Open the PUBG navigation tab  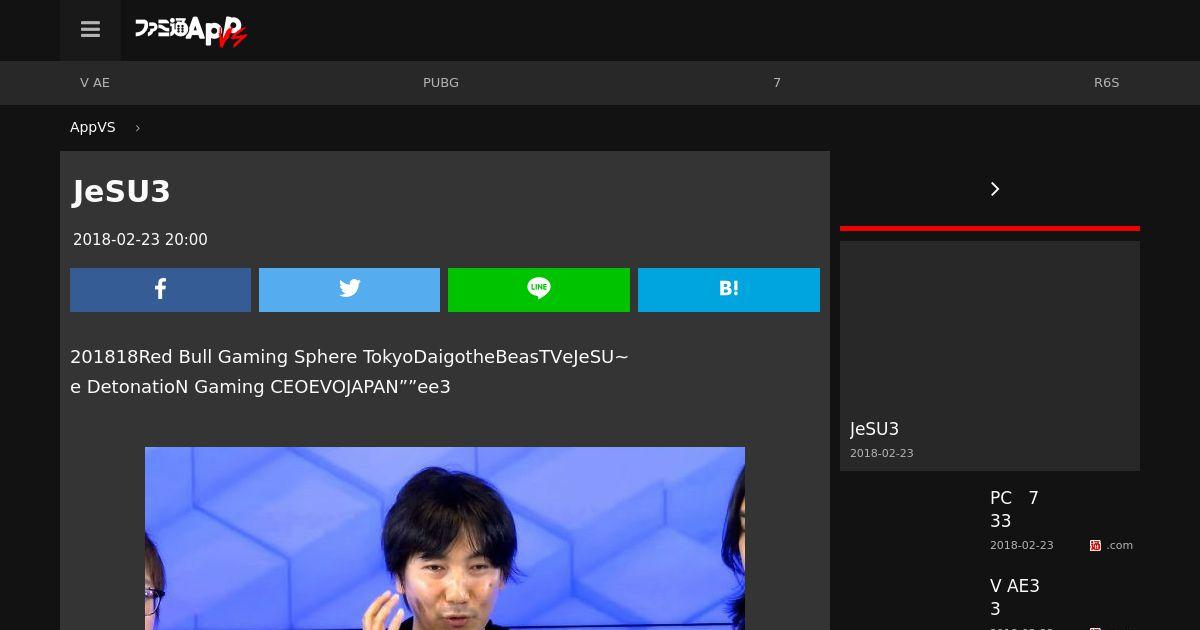(441, 83)
